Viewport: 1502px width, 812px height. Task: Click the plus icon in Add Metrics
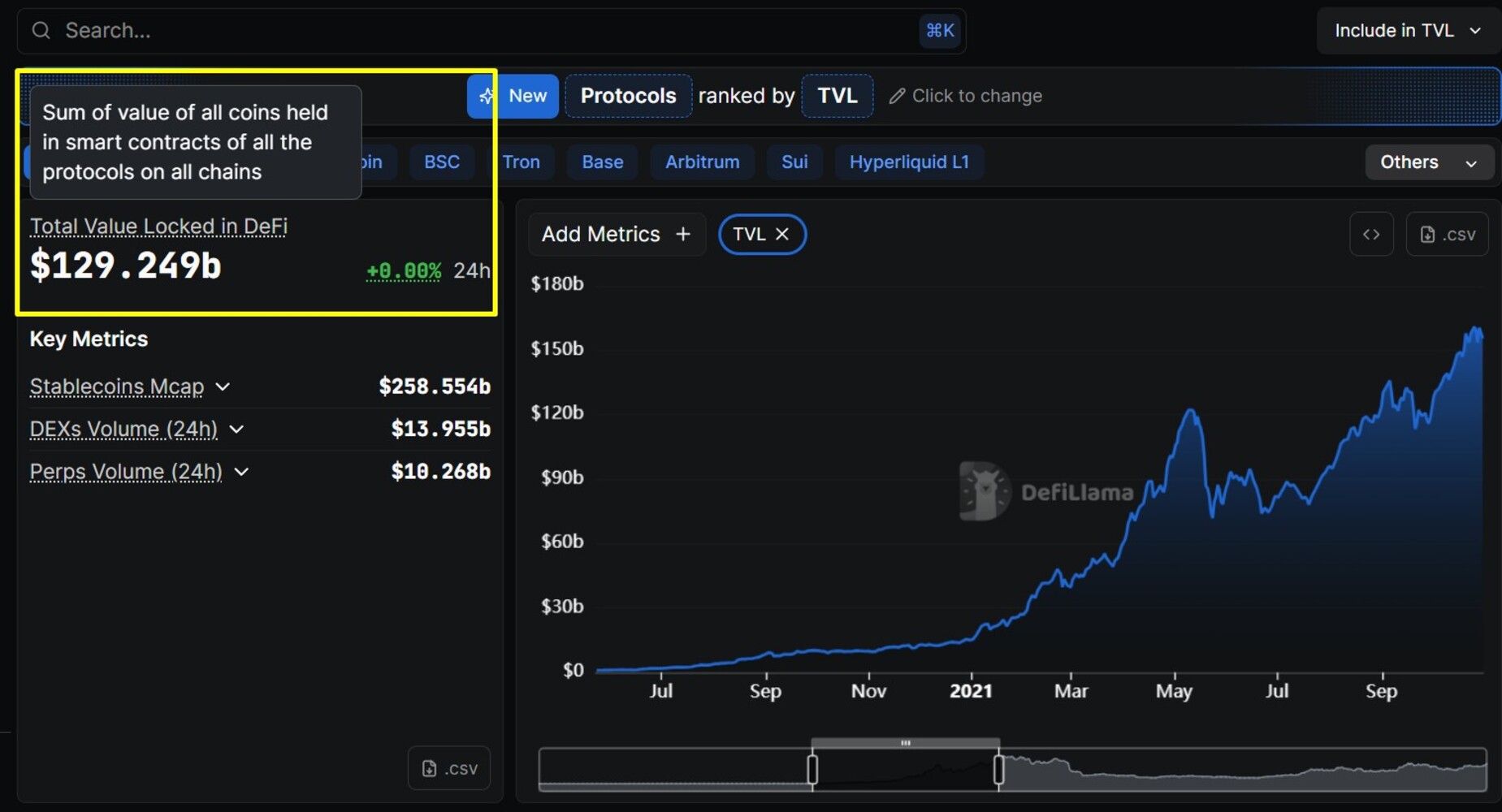coord(683,234)
